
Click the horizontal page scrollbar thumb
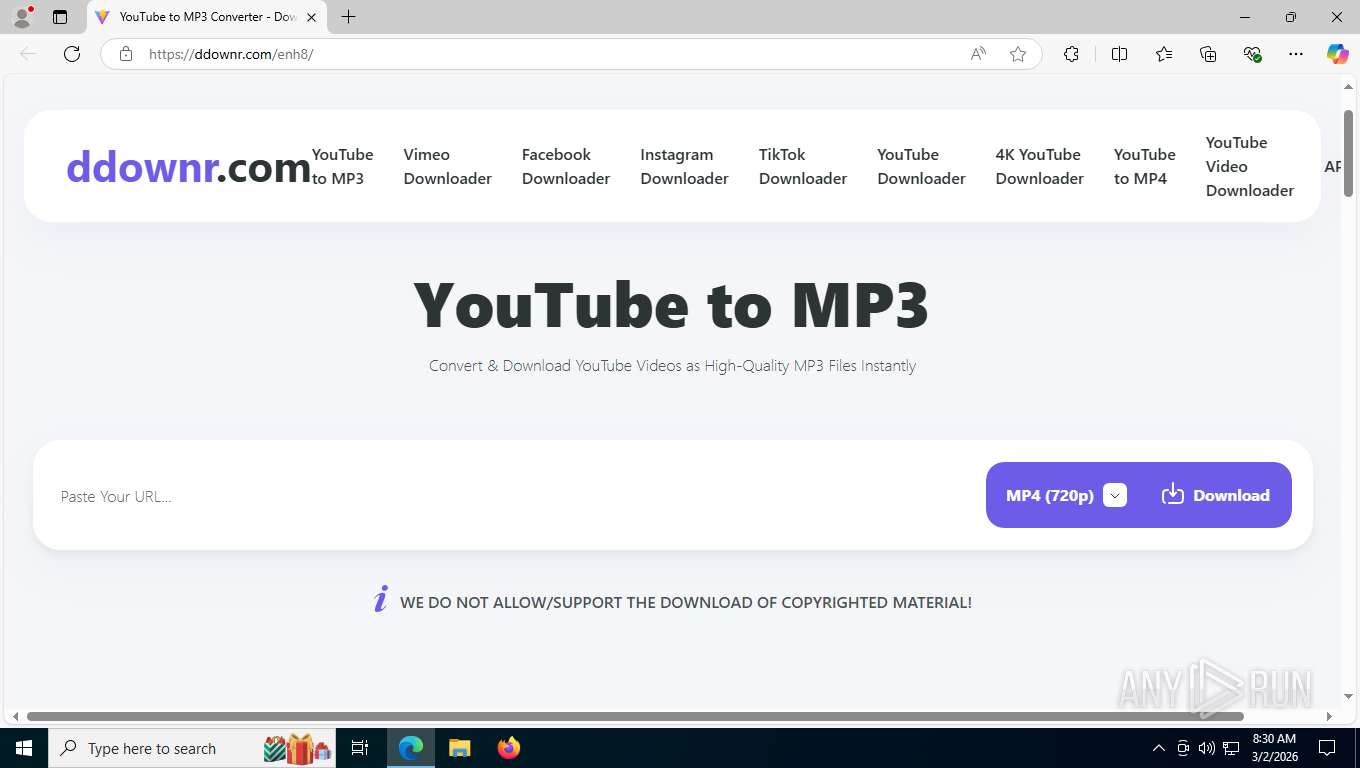[635, 716]
